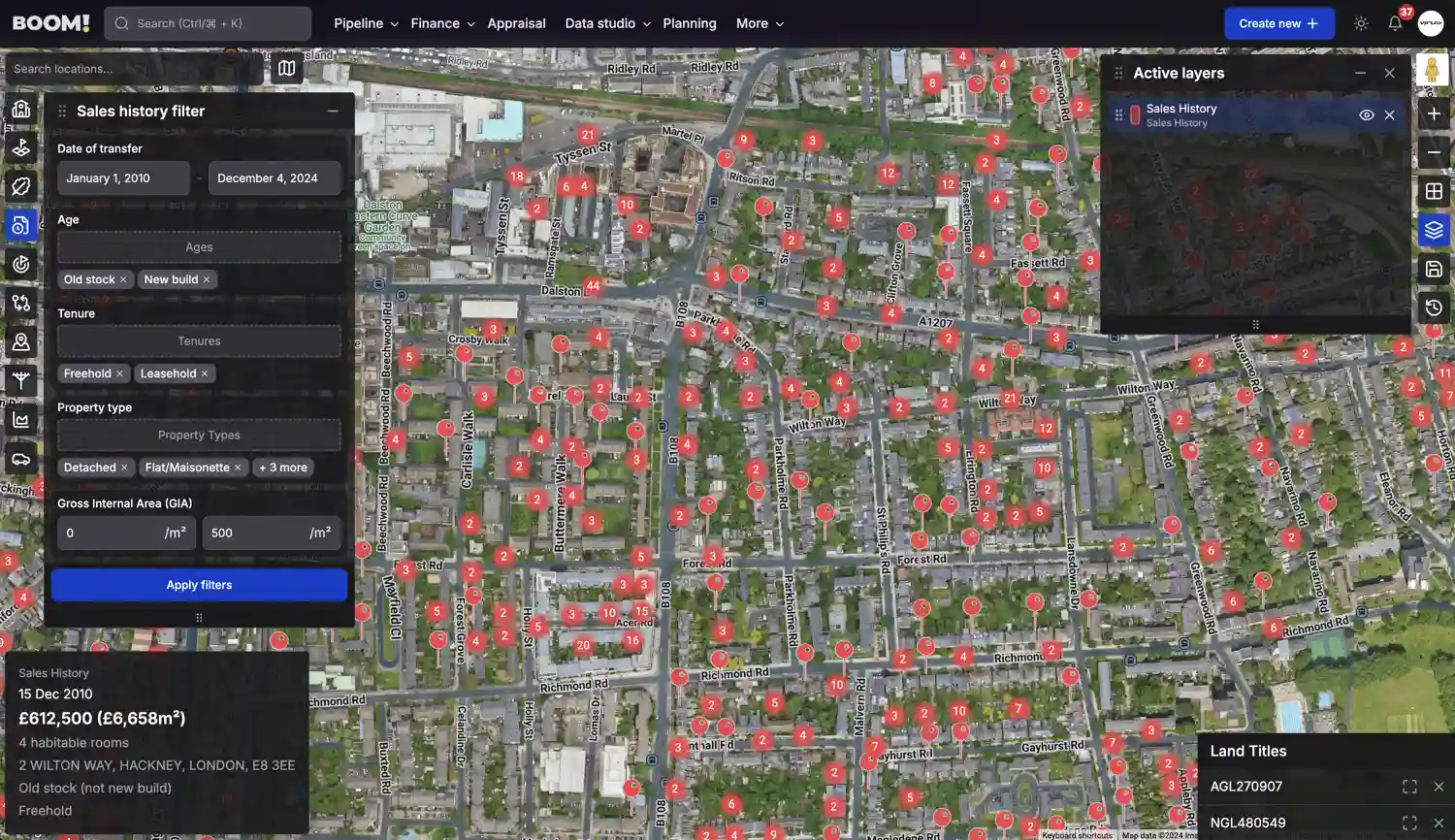This screenshot has height=840, width=1455.
Task: Toggle Sales History layer visibility eye
Action: pyautogui.click(x=1367, y=114)
